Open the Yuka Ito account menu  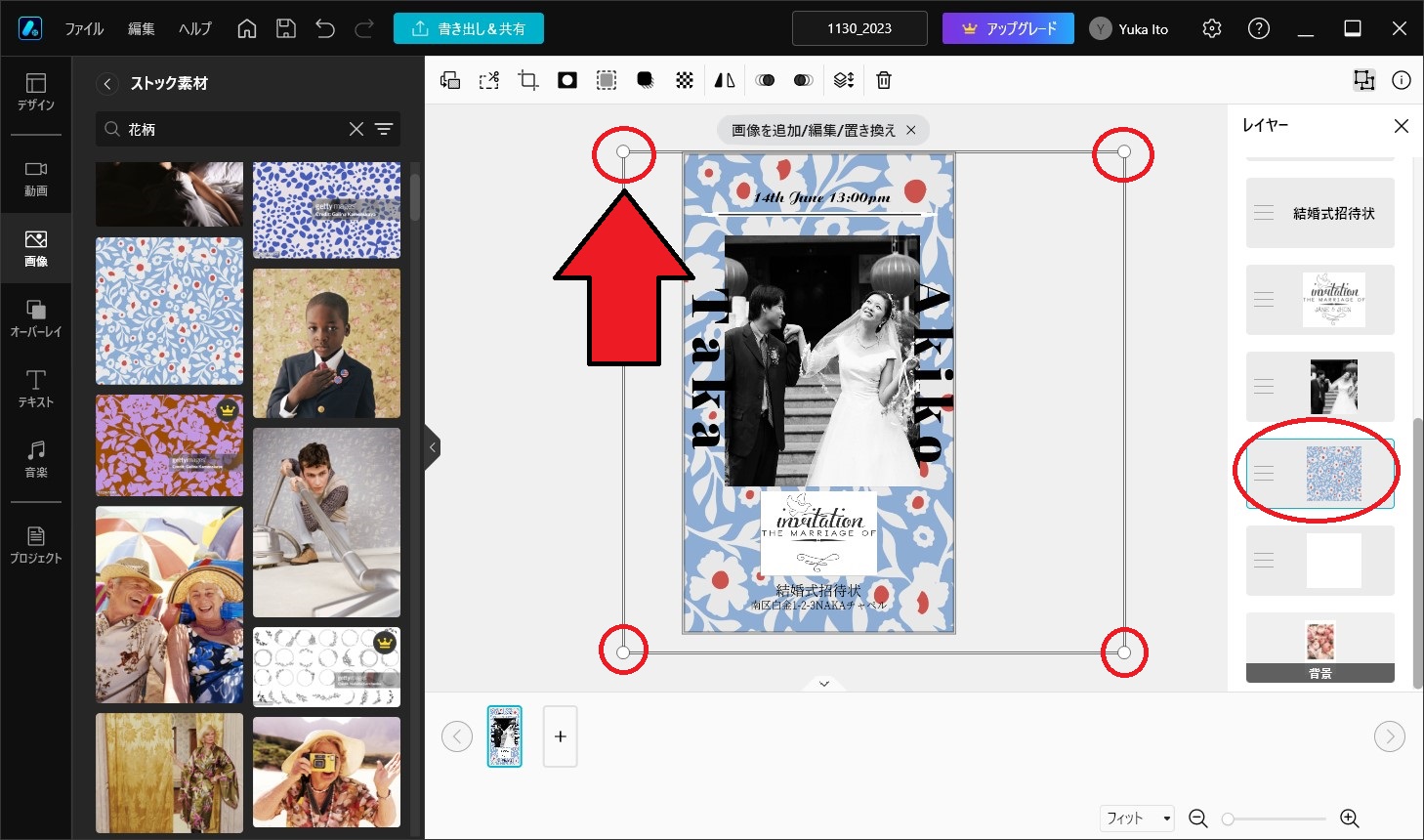pyautogui.click(x=1129, y=28)
